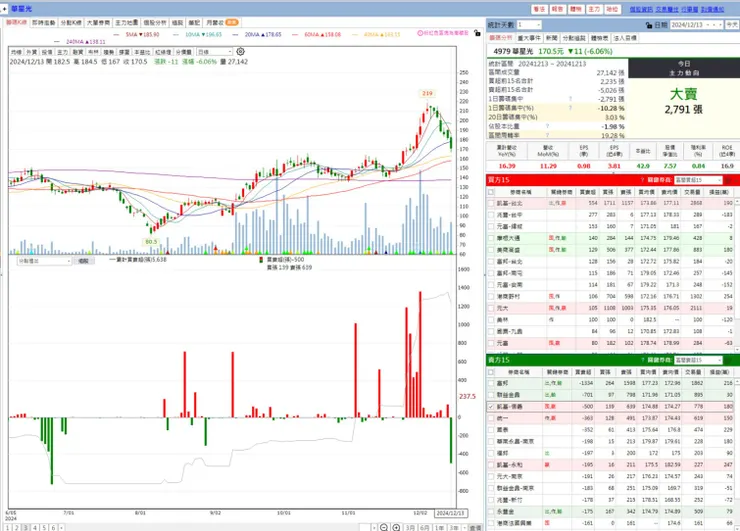
Task: Switch to the 分點K線 tab
Action: coord(71,22)
